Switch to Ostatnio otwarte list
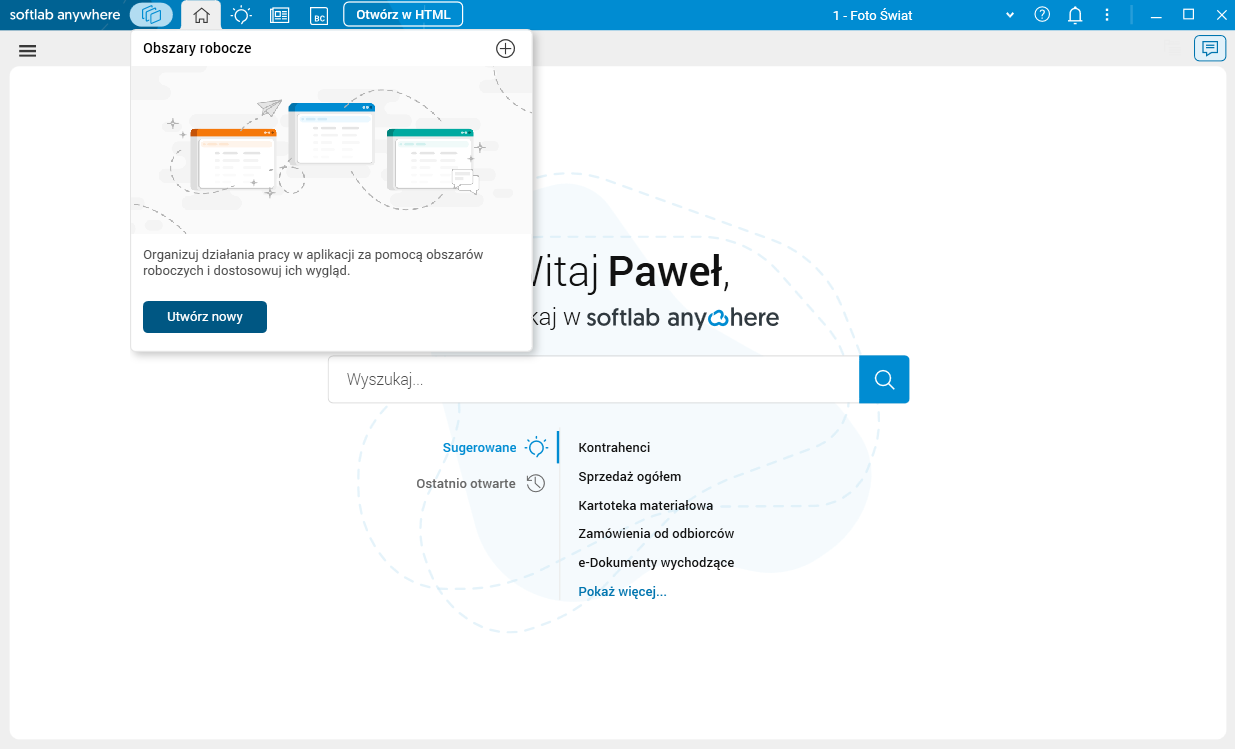This screenshot has width=1235, height=749. [x=468, y=483]
